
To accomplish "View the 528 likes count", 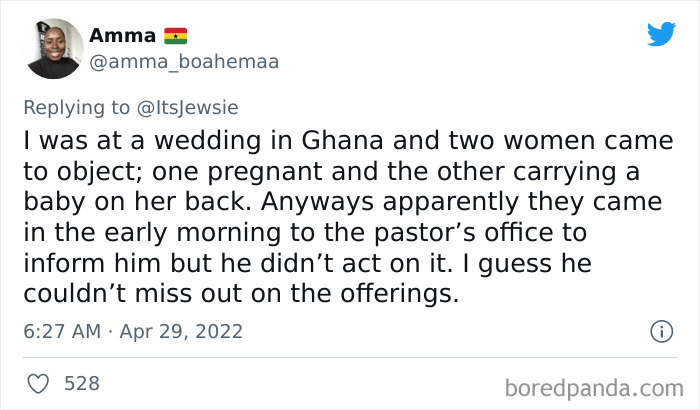I will (x=81, y=383).
